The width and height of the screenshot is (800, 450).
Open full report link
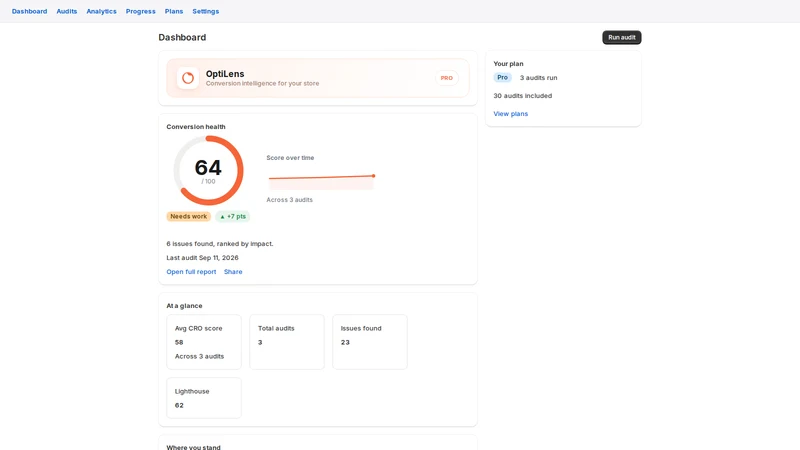(x=191, y=272)
